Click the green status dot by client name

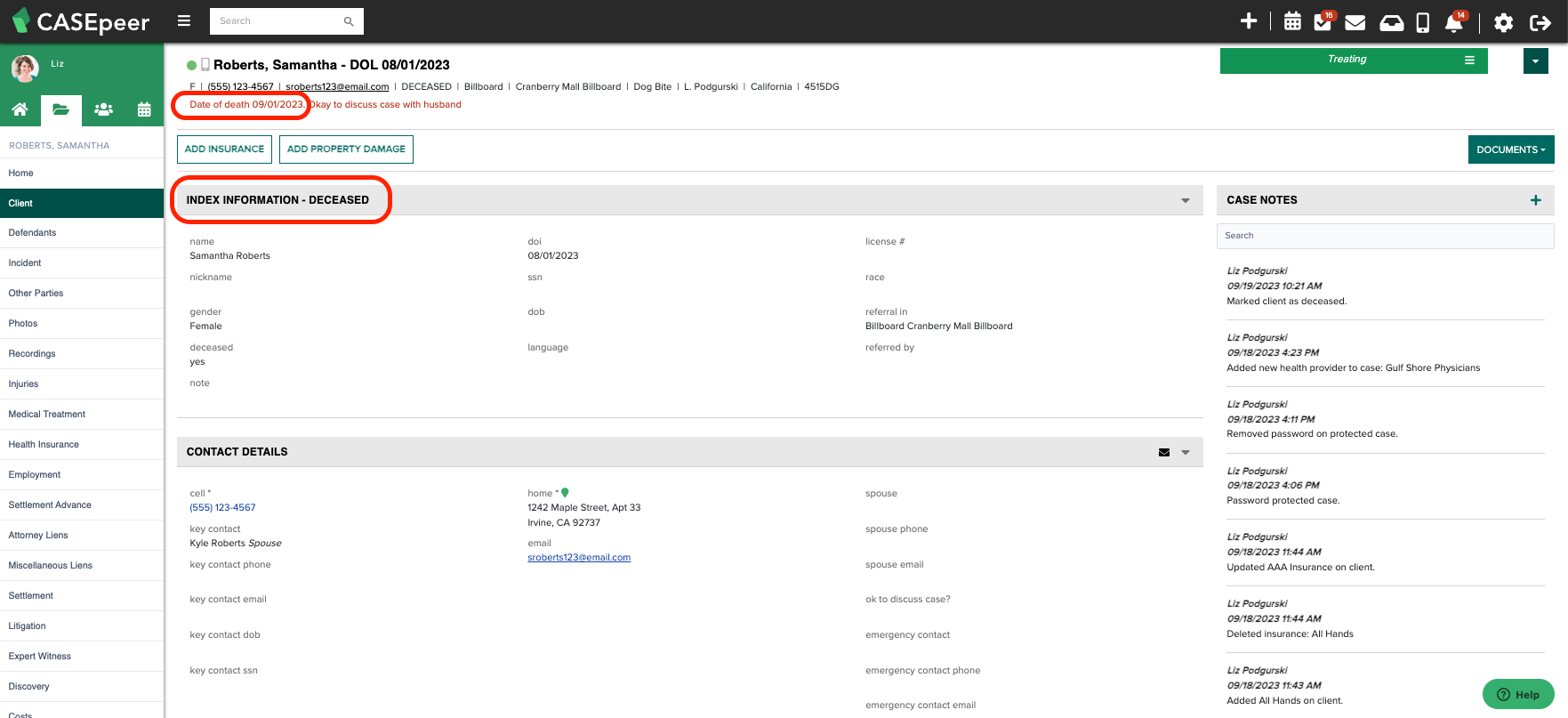[x=191, y=65]
